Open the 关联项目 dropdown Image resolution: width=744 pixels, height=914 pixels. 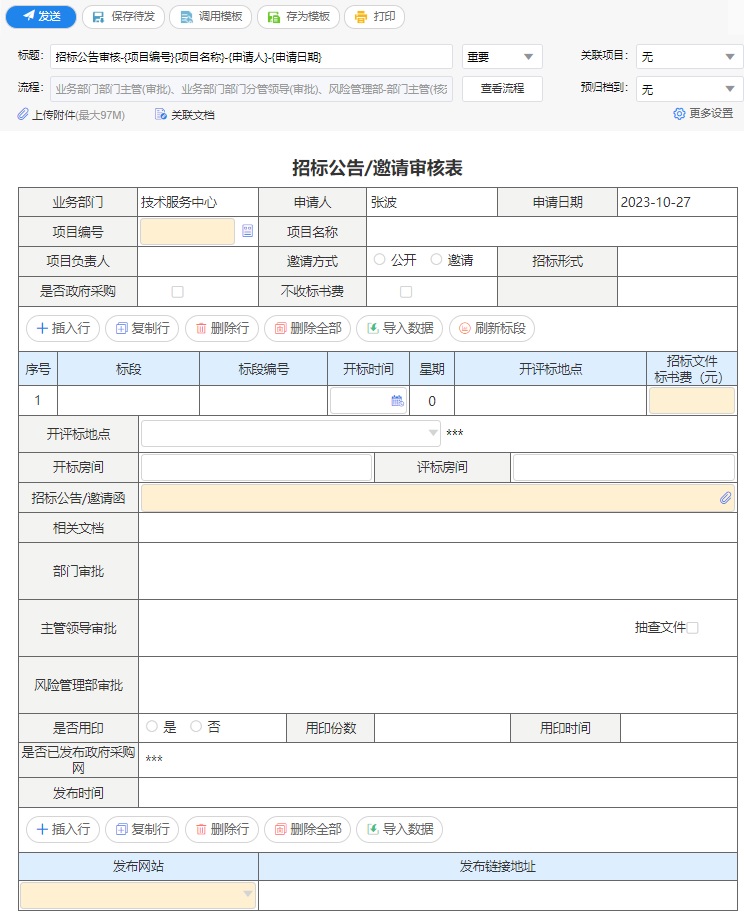point(689,57)
